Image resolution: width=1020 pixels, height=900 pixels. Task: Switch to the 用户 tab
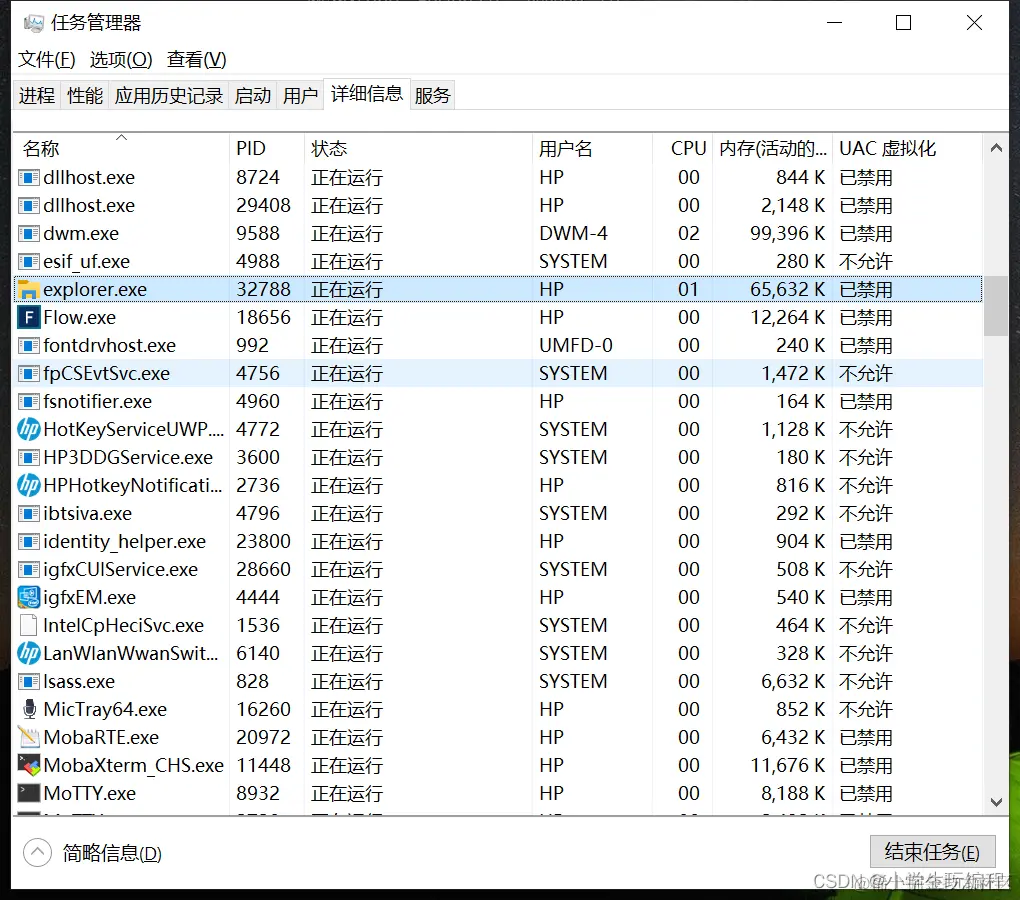[300, 96]
